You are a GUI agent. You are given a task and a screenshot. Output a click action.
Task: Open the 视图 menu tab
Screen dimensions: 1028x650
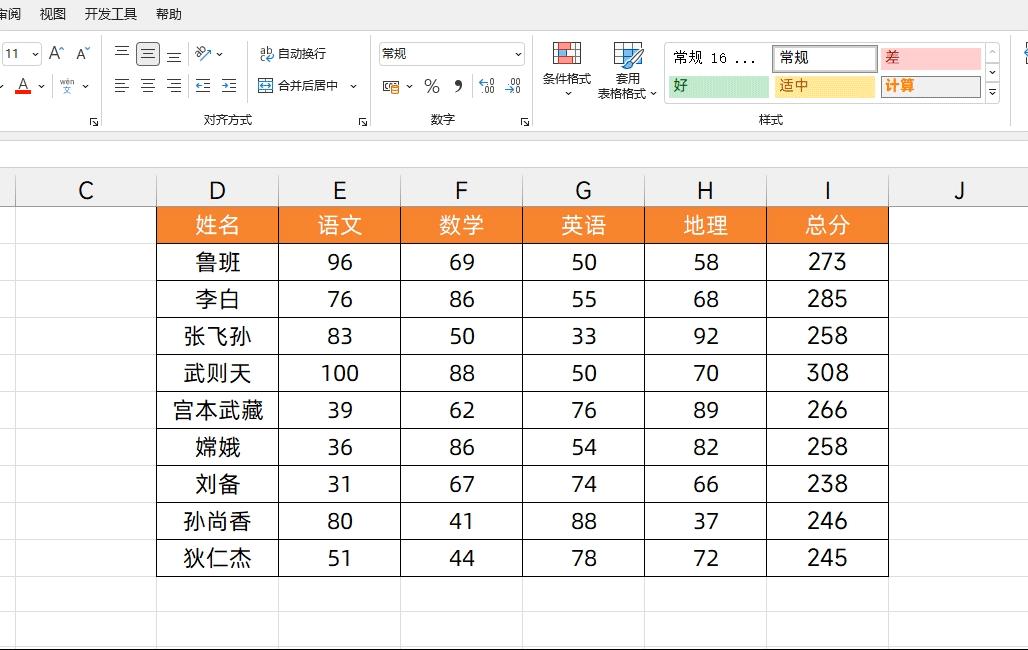pos(52,14)
